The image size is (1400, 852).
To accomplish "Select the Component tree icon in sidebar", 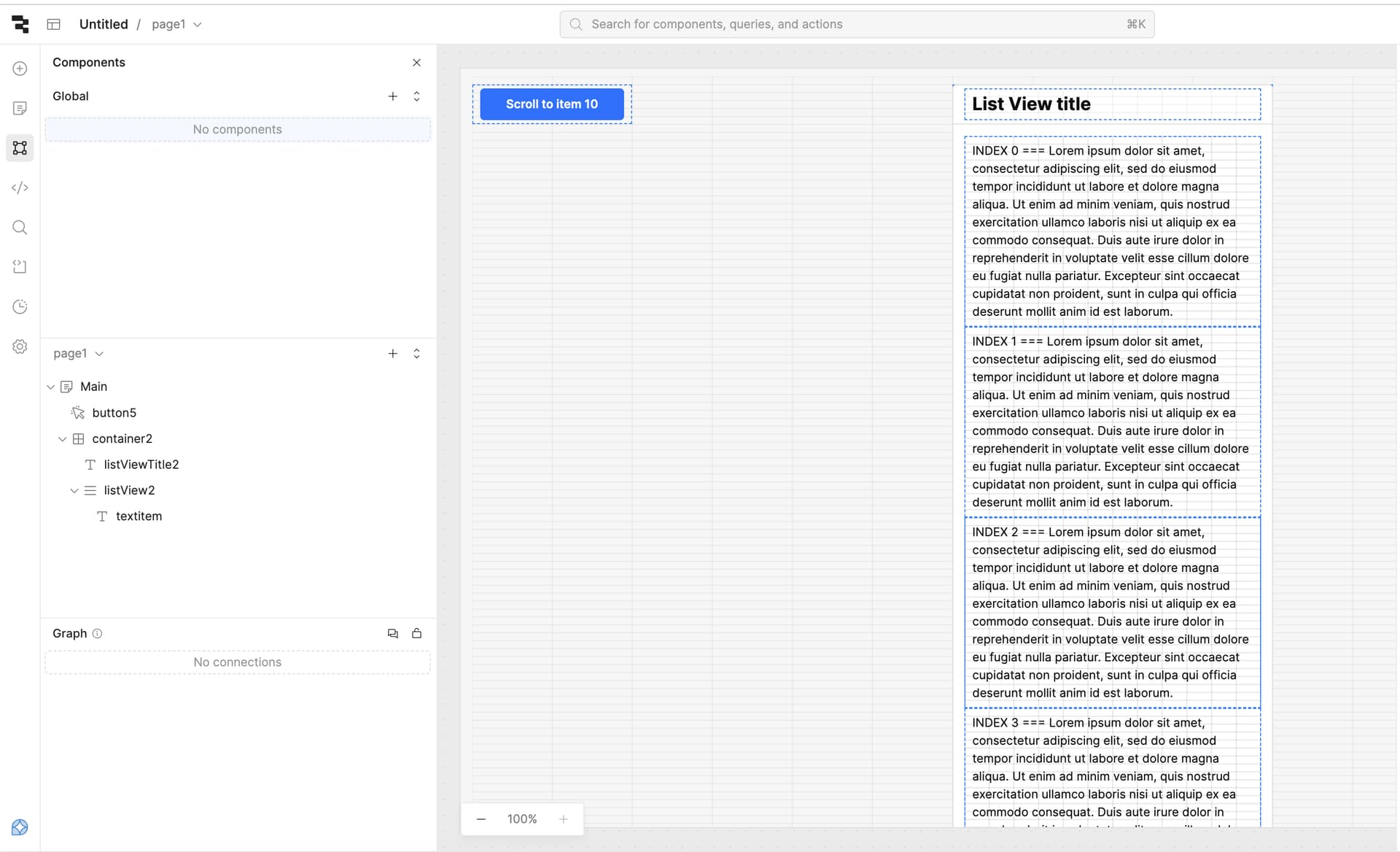I will 20,148.
